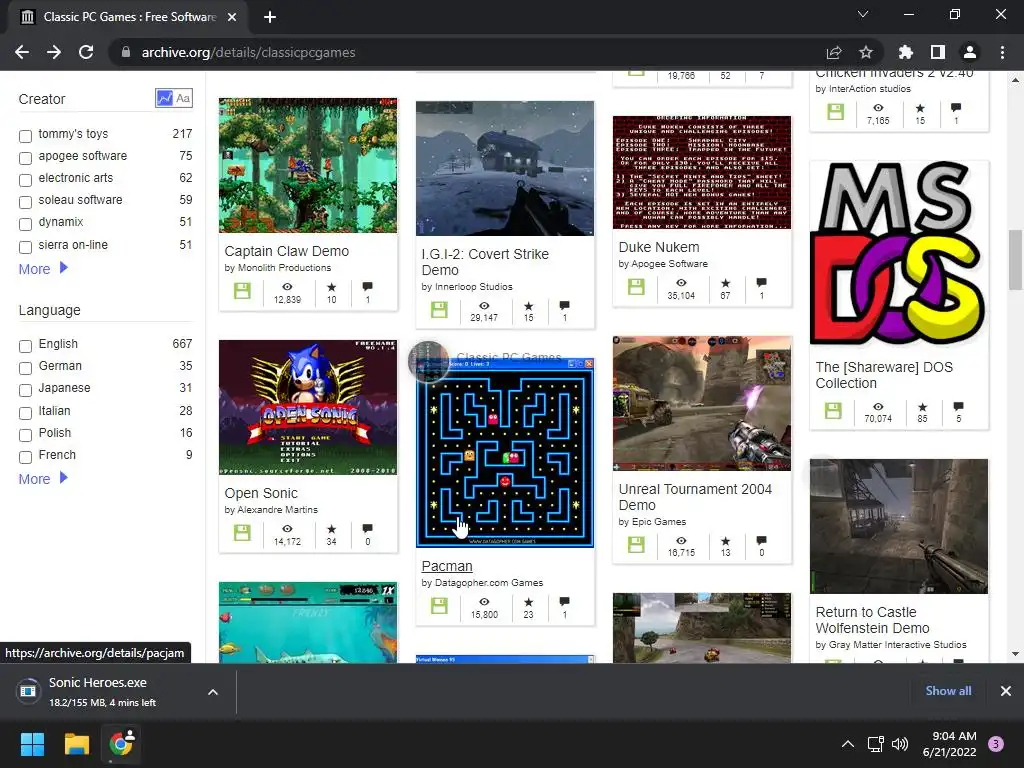Open the Pacman title link
The image size is (1024, 768).
tap(447, 566)
